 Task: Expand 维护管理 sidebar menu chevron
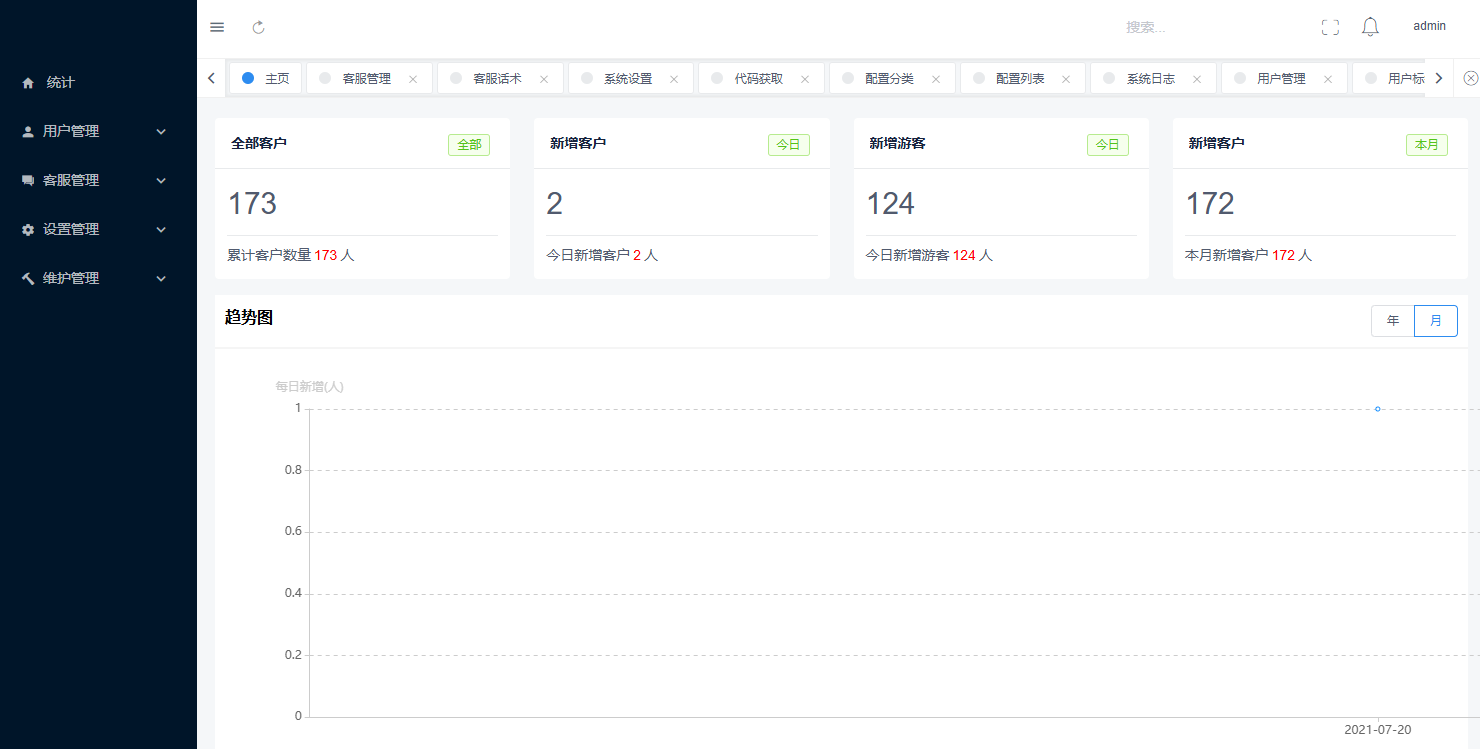click(x=161, y=278)
